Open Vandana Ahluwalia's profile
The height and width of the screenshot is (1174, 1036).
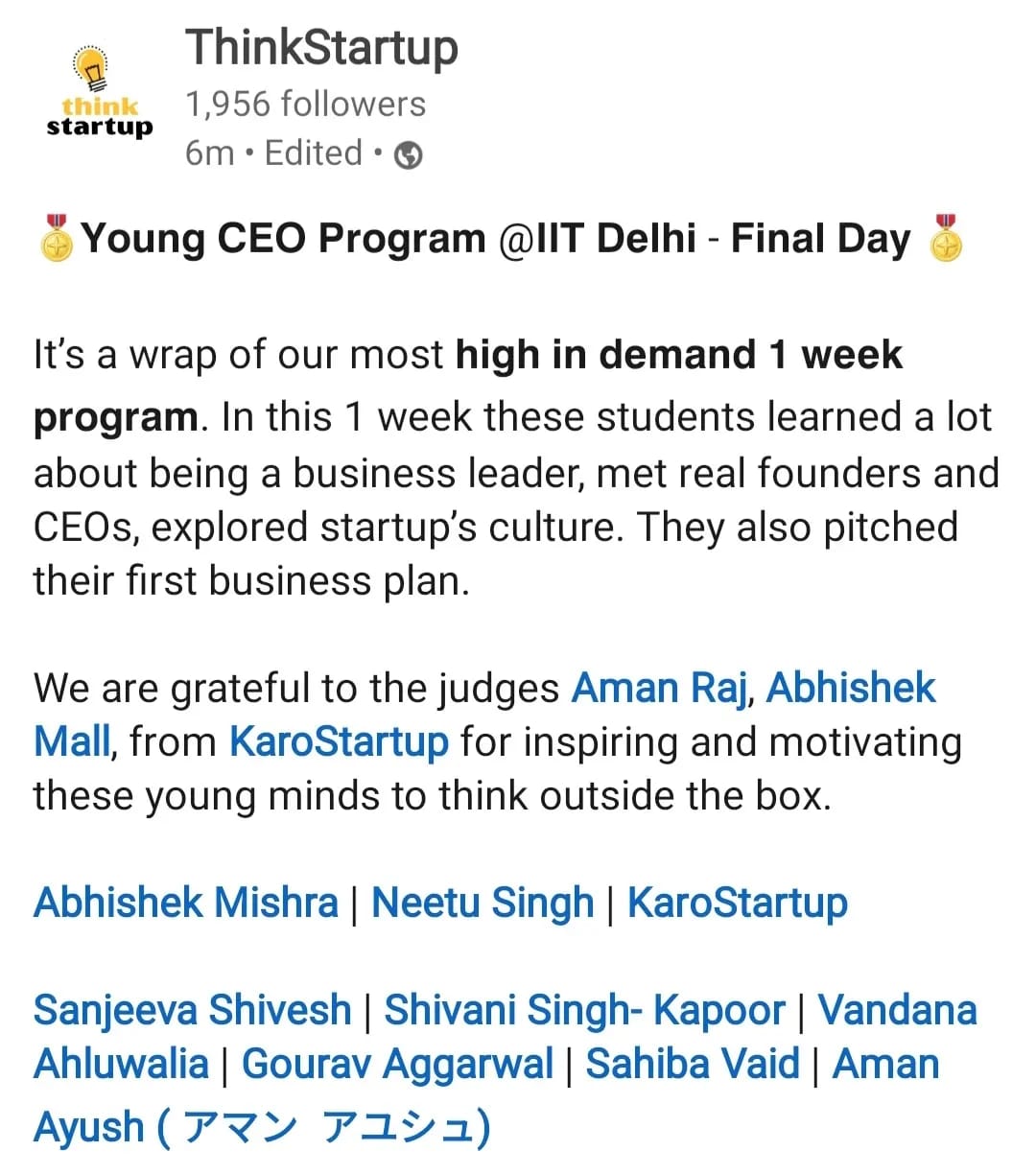(897, 1010)
